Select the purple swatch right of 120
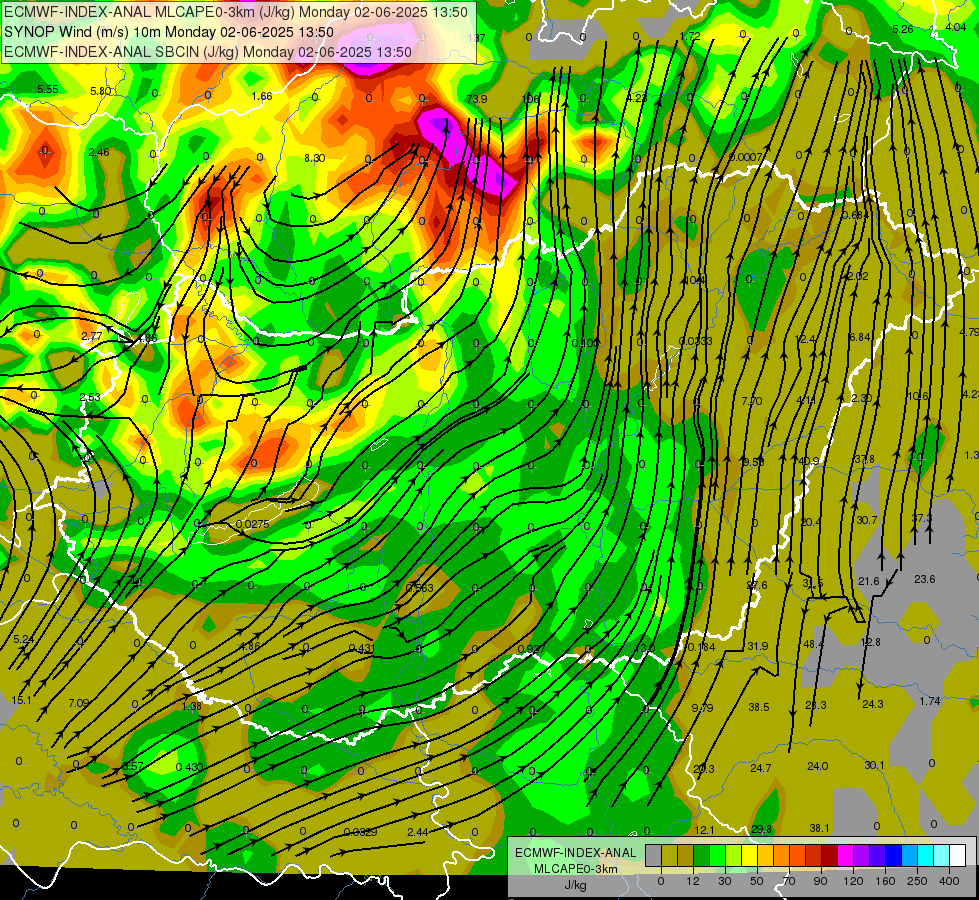This screenshot has height=900, width=979. [862, 856]
